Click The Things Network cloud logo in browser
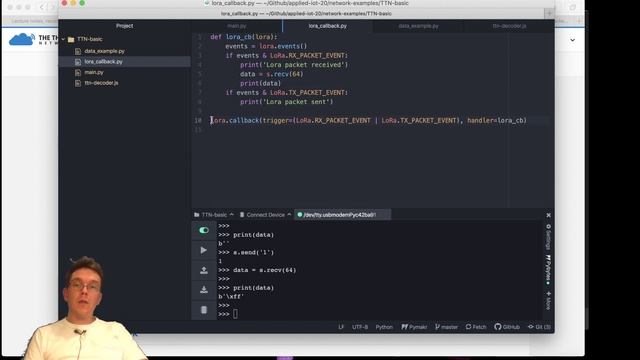 click(22, 40)
